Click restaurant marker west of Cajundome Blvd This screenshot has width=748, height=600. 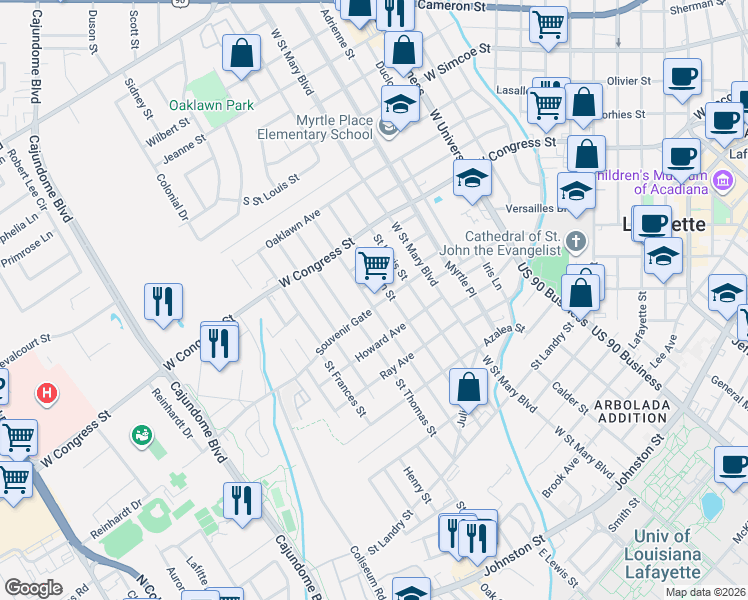click(x=164, y=304)
